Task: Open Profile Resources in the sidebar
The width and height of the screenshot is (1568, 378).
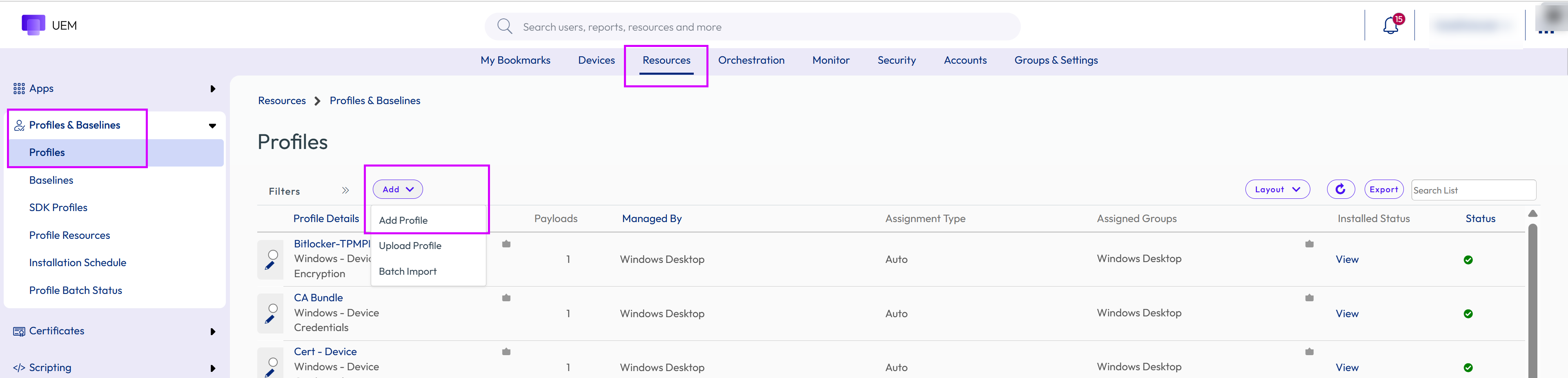Action: tap(69, 236)
